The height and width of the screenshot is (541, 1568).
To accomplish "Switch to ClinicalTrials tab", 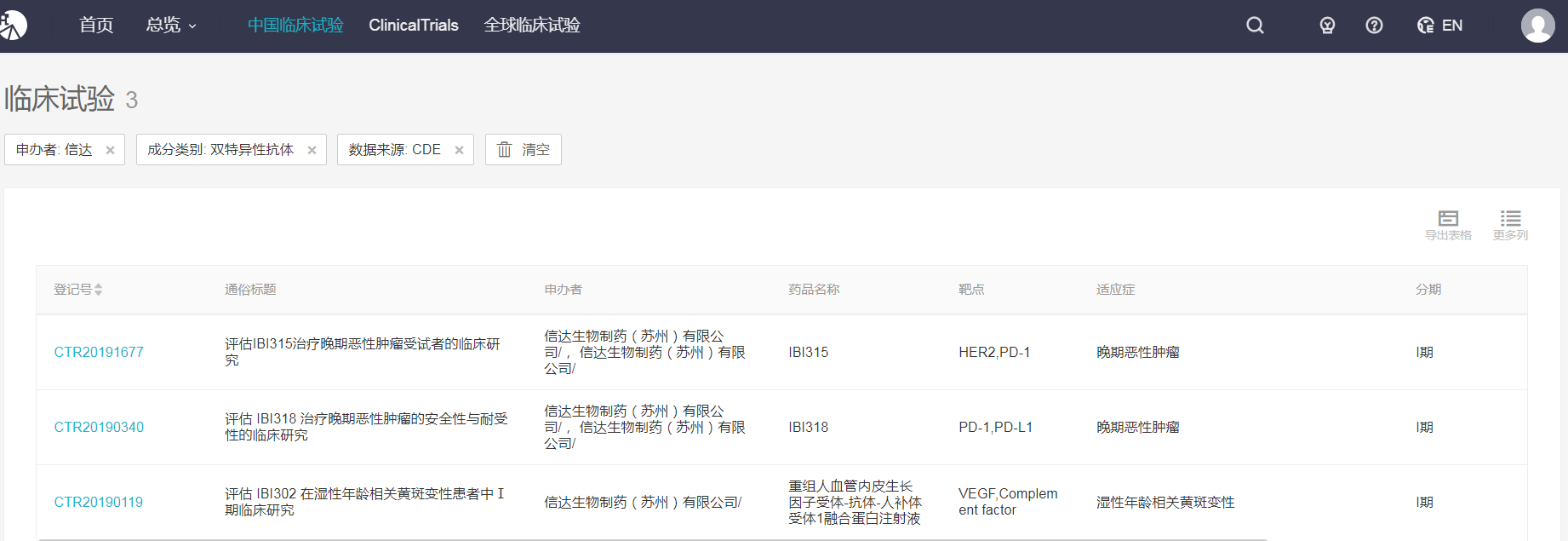I will pyautogui.click(x=414, y=26).
